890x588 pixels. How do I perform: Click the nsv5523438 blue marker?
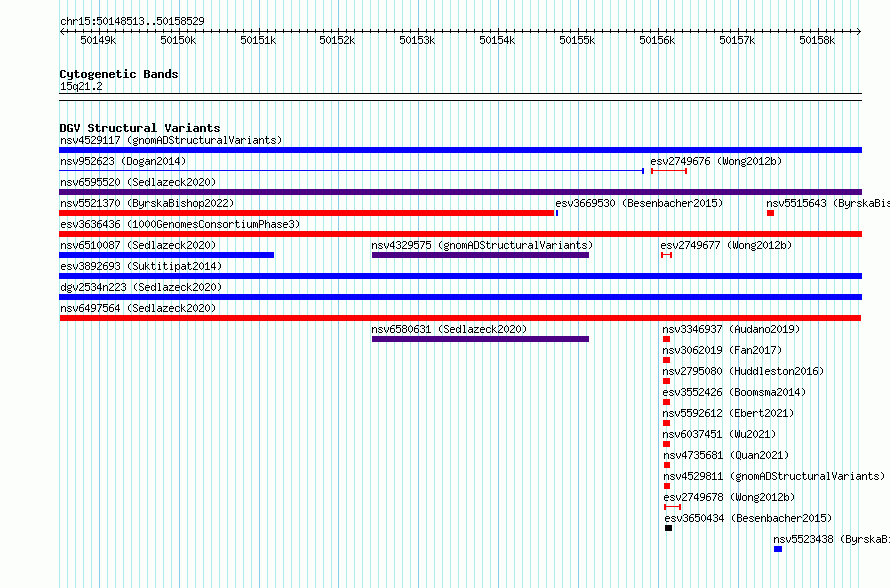[778, 549]
